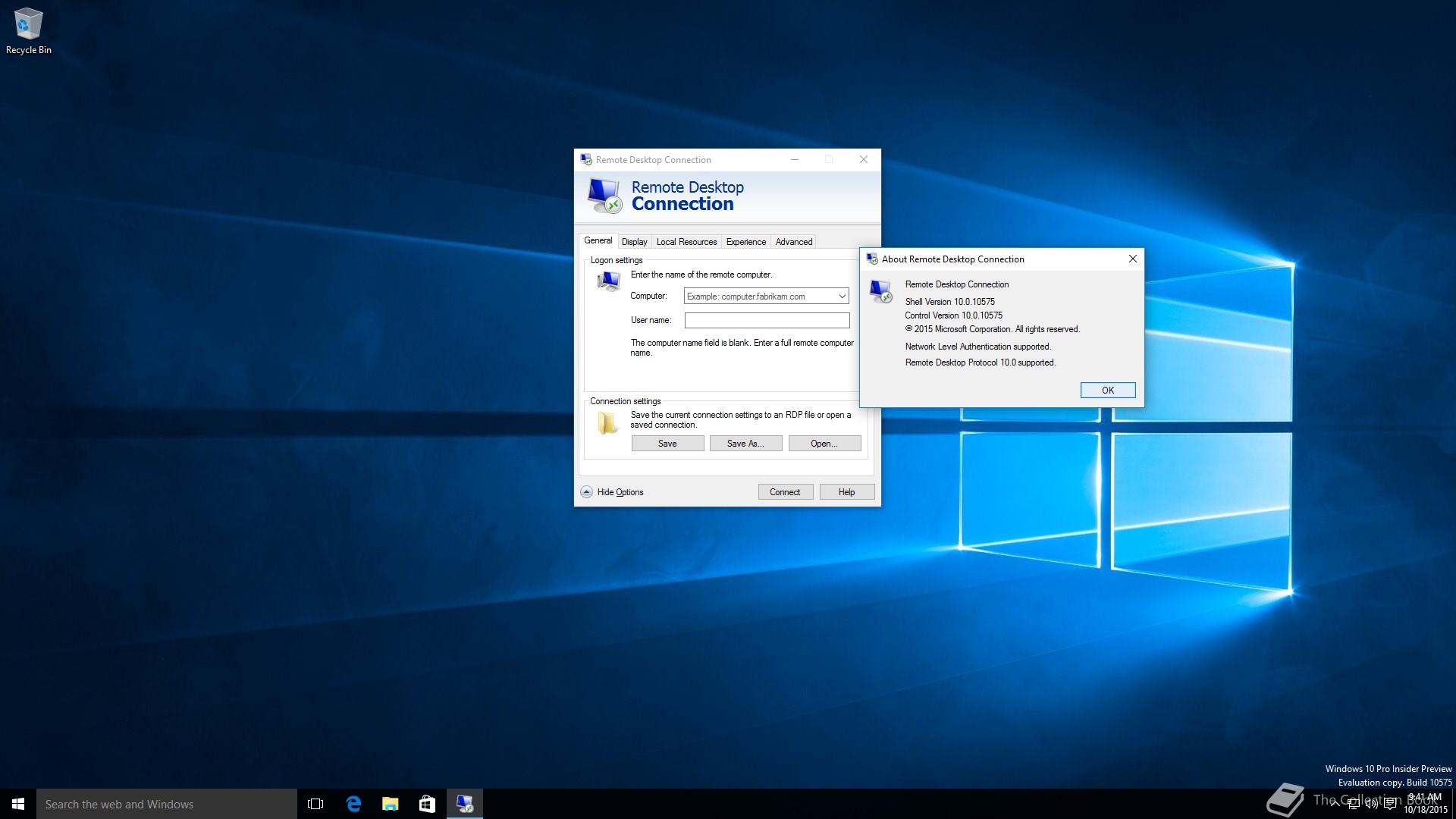The image size is (1456, 819).
Task: Open Recycle Bin desktop icon
Action: tap(29, 31)
